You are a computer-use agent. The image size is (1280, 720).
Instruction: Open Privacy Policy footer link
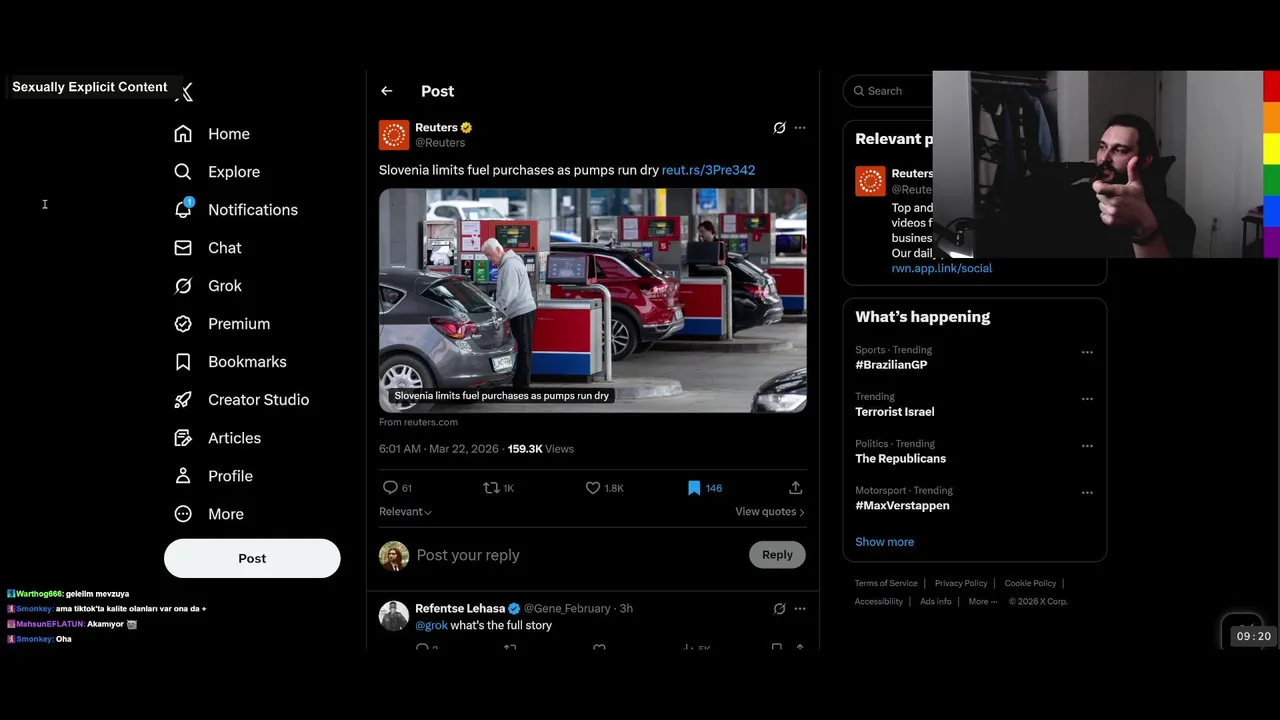(x=961, y=583)
